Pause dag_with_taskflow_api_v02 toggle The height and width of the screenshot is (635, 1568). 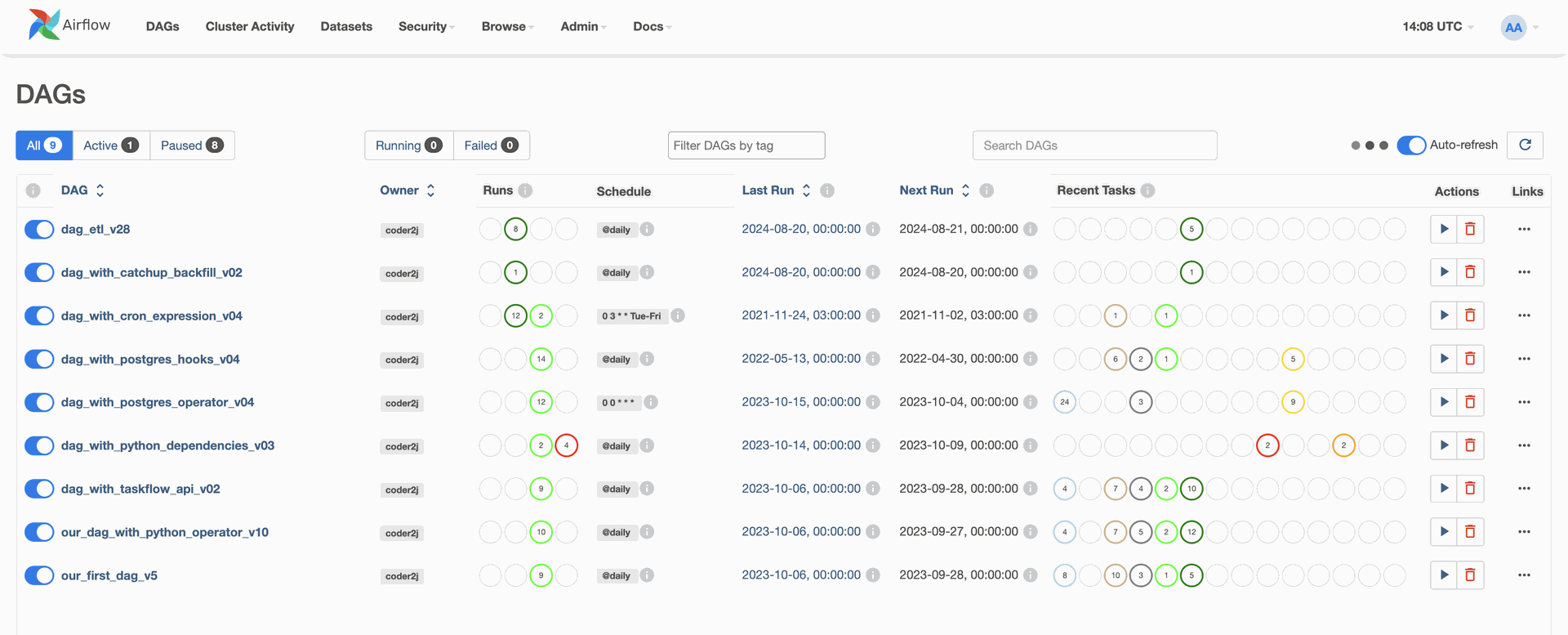[x=39, y=489]
